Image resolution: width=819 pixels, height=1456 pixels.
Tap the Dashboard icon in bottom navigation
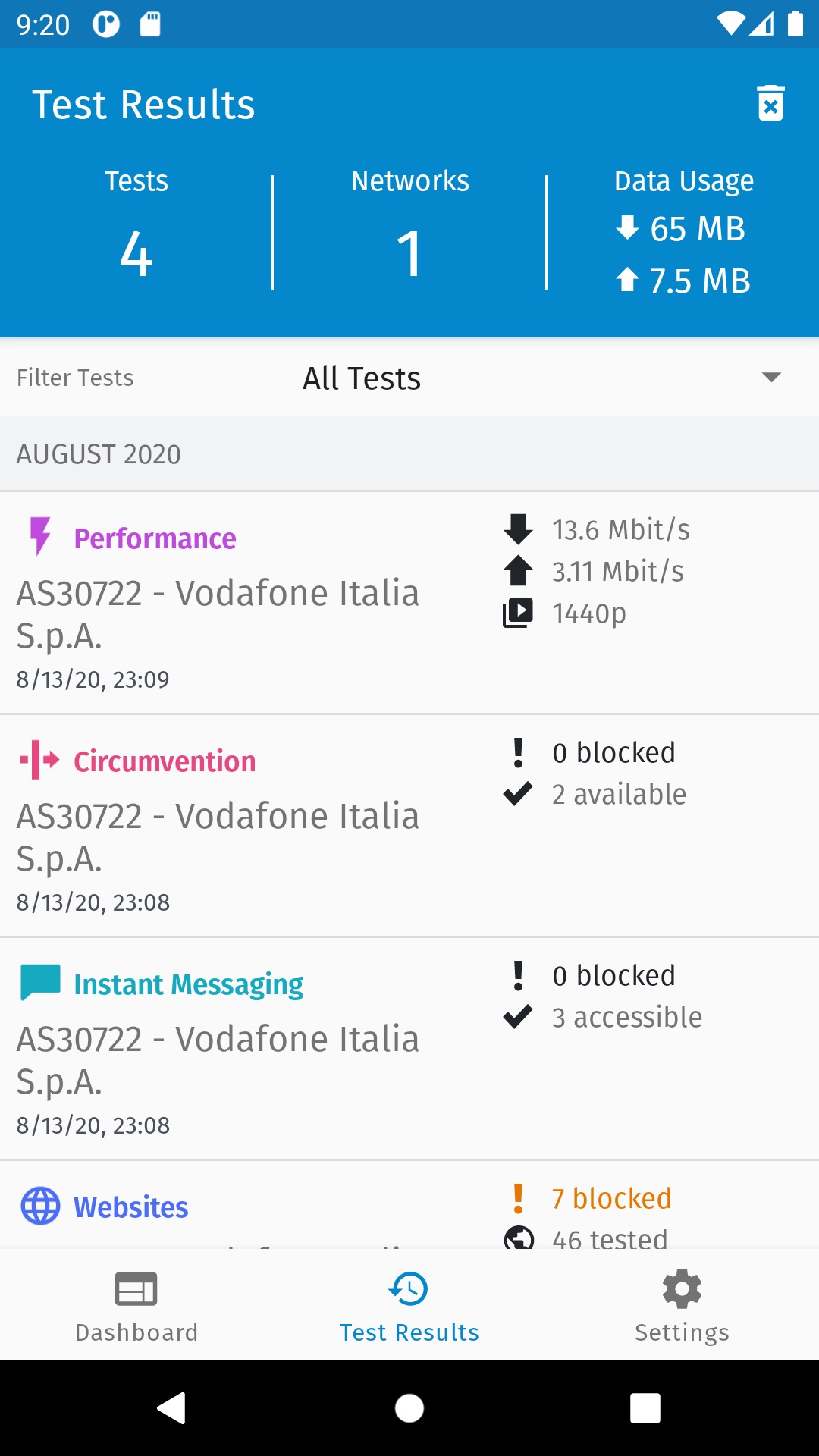pos(136,1289)
